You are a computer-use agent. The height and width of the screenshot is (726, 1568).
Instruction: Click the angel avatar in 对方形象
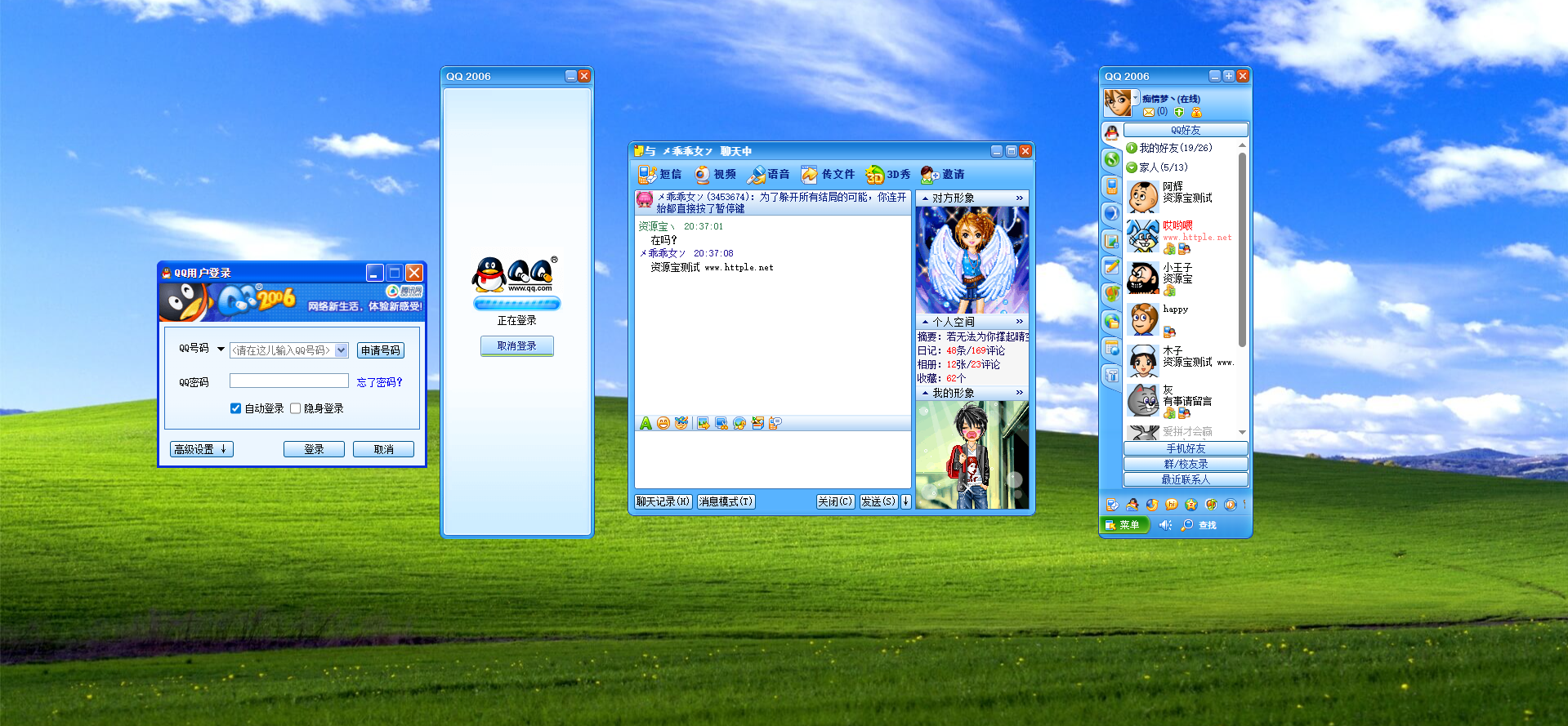click(972, 260)
